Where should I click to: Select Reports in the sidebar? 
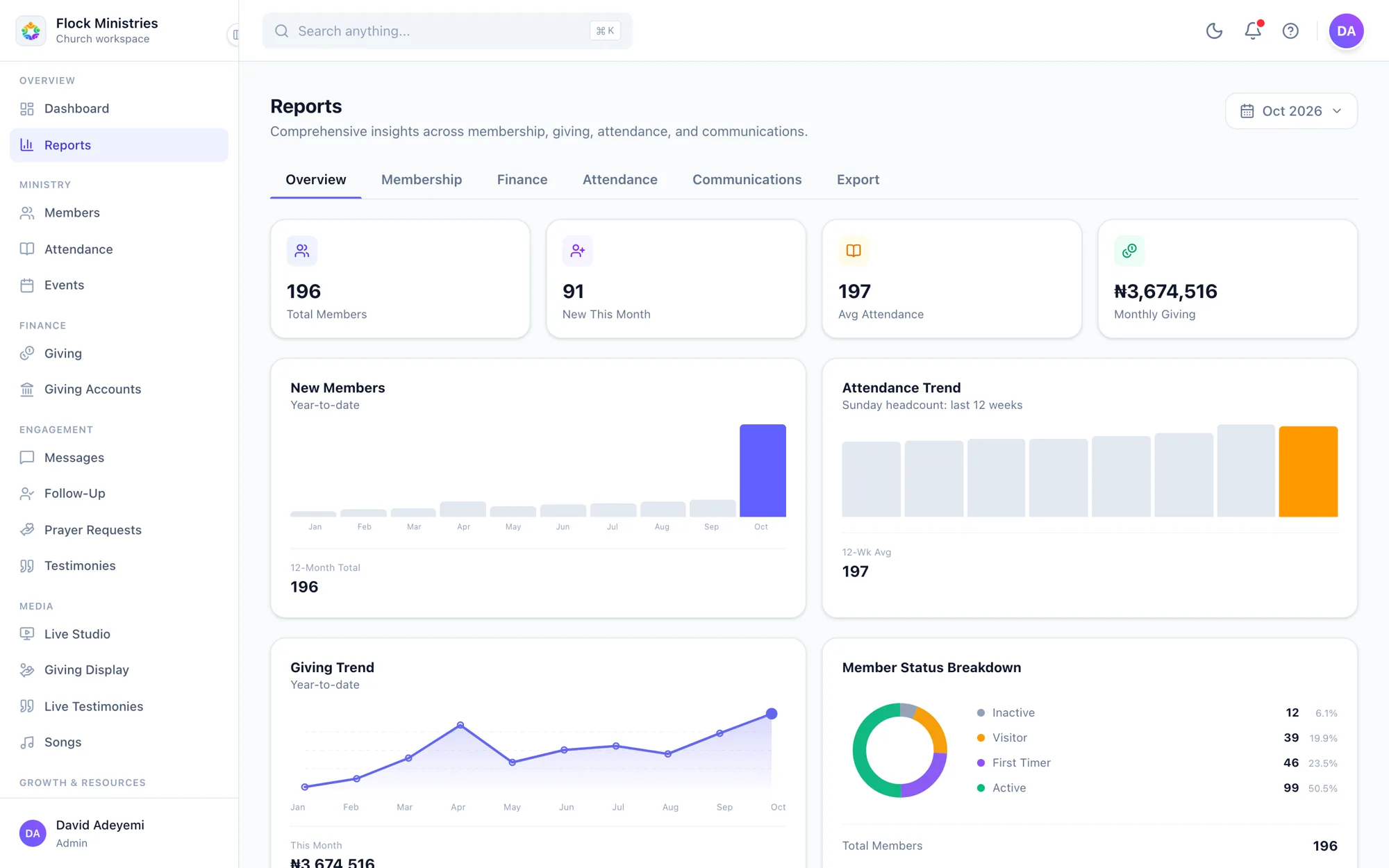[x=119, y=145]
